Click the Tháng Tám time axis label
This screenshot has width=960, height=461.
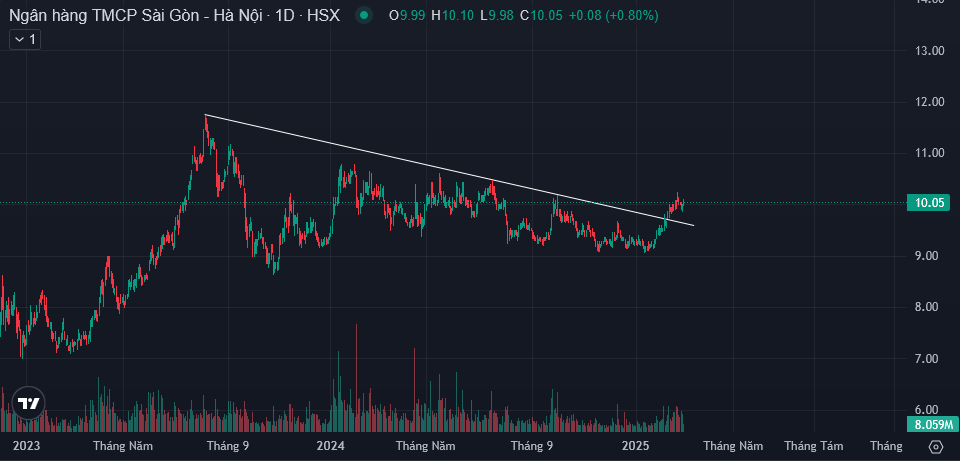click(x=814, y=446)
